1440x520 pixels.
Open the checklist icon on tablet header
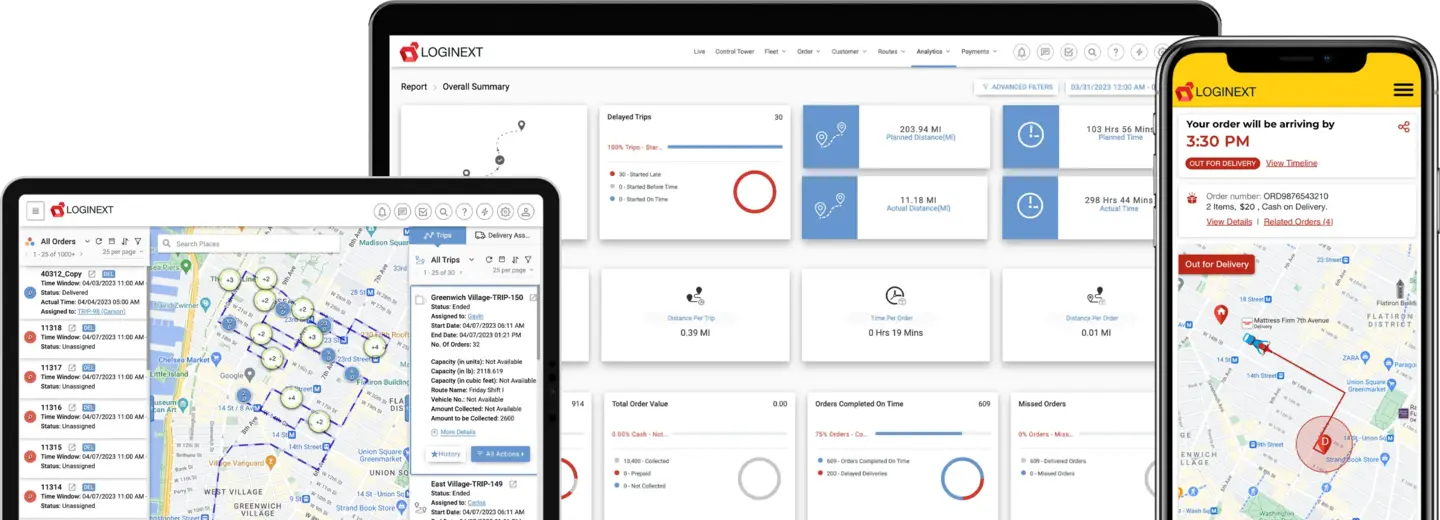point(423,211)
